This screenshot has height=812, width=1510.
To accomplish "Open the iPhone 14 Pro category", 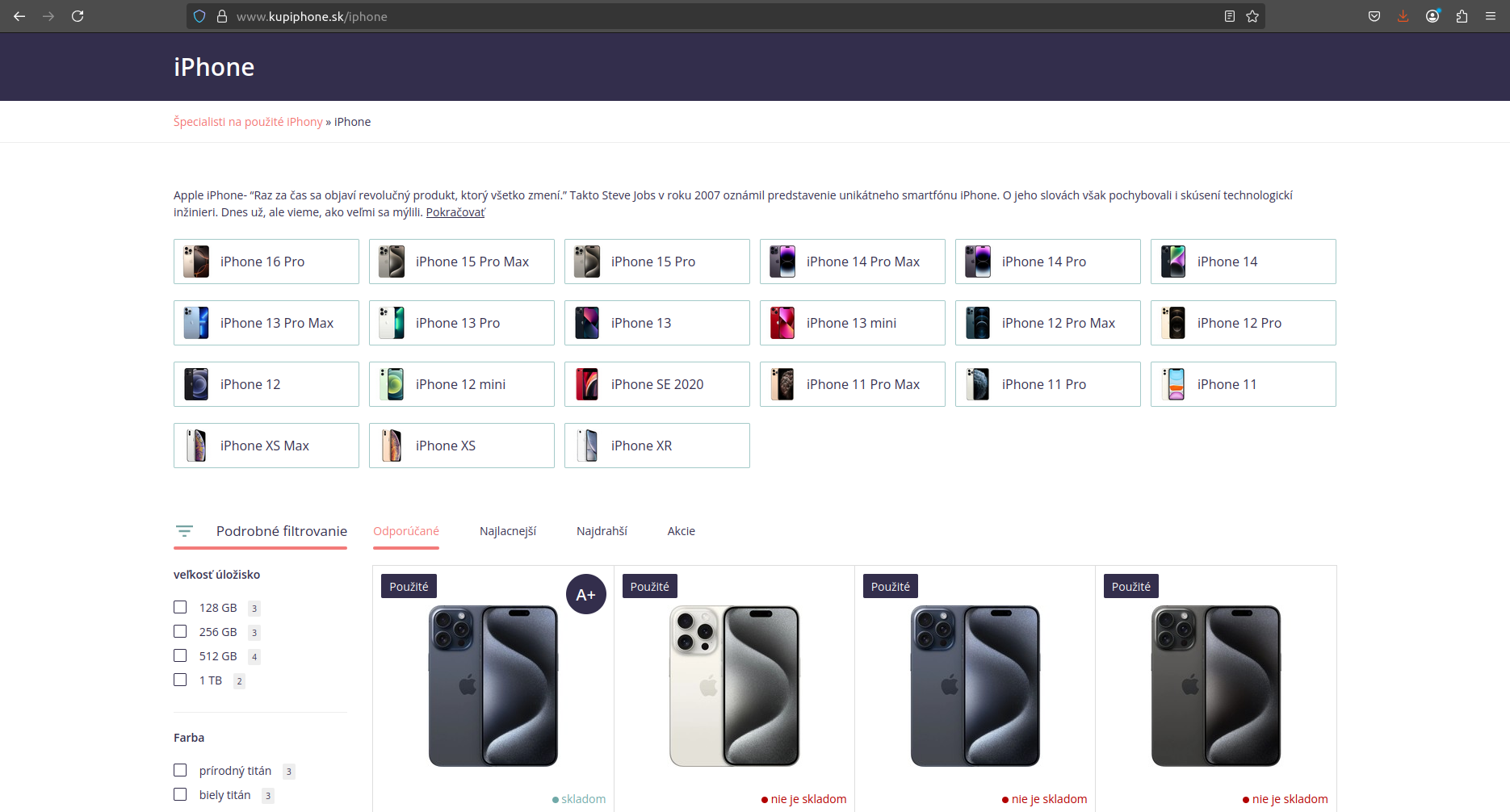I will click(1048, 262).
